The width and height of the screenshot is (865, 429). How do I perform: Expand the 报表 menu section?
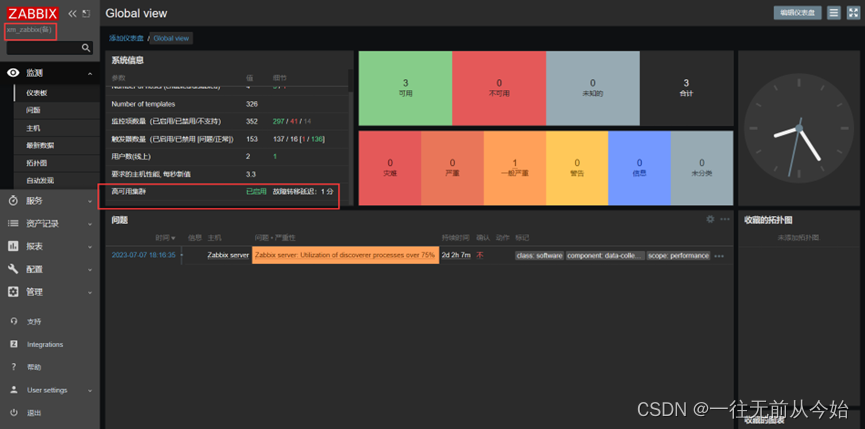(90, 247)
